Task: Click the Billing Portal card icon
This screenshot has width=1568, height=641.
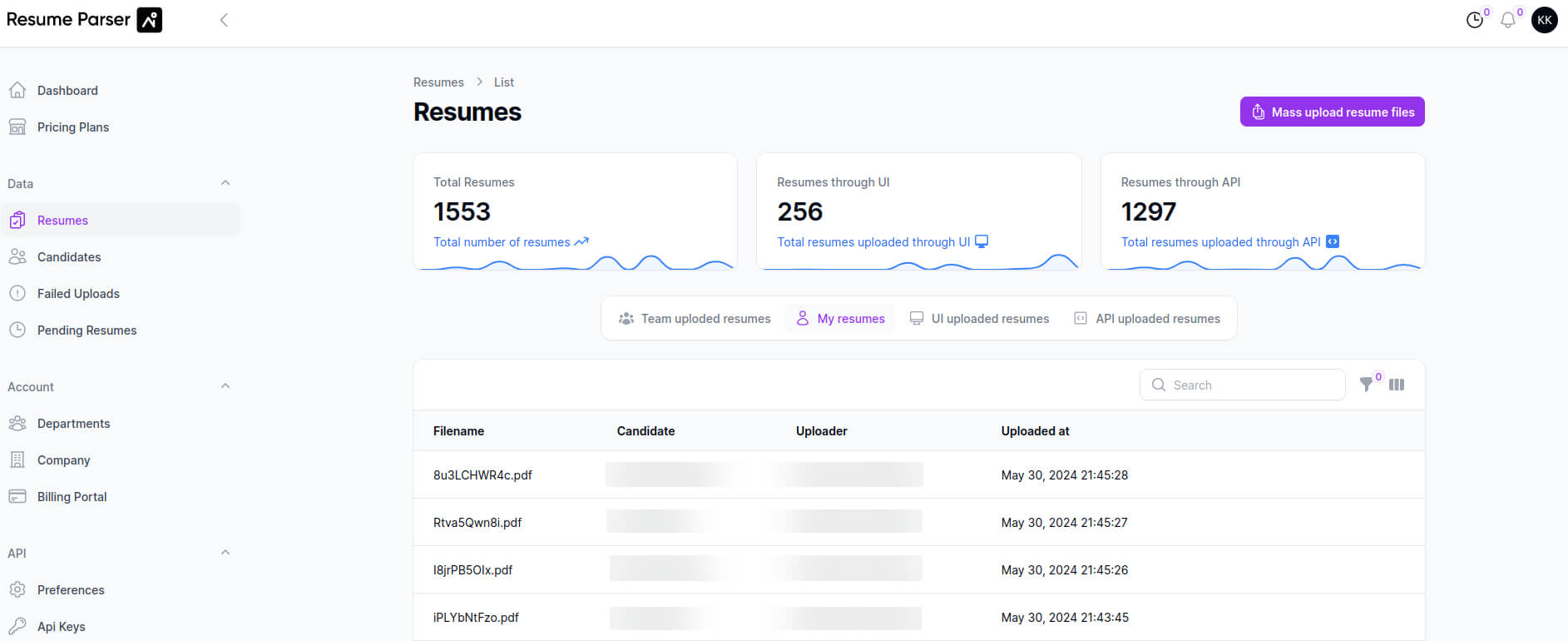Action: tap(17, 496)
